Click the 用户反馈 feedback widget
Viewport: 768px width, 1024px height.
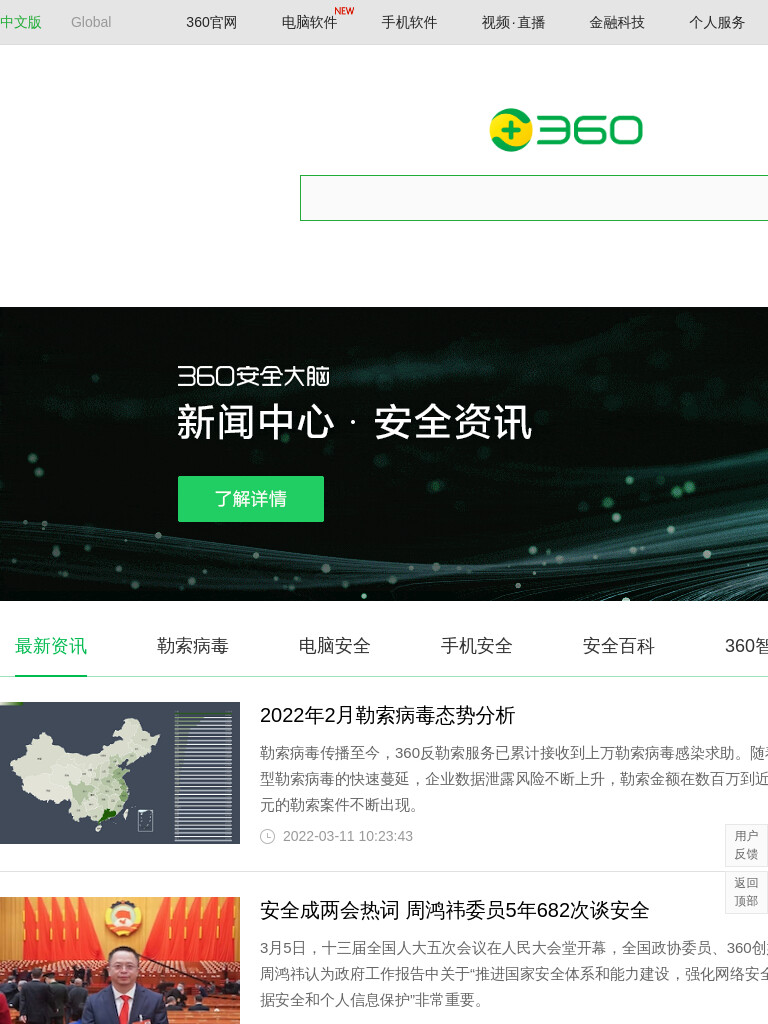click(x=746, y=845)
